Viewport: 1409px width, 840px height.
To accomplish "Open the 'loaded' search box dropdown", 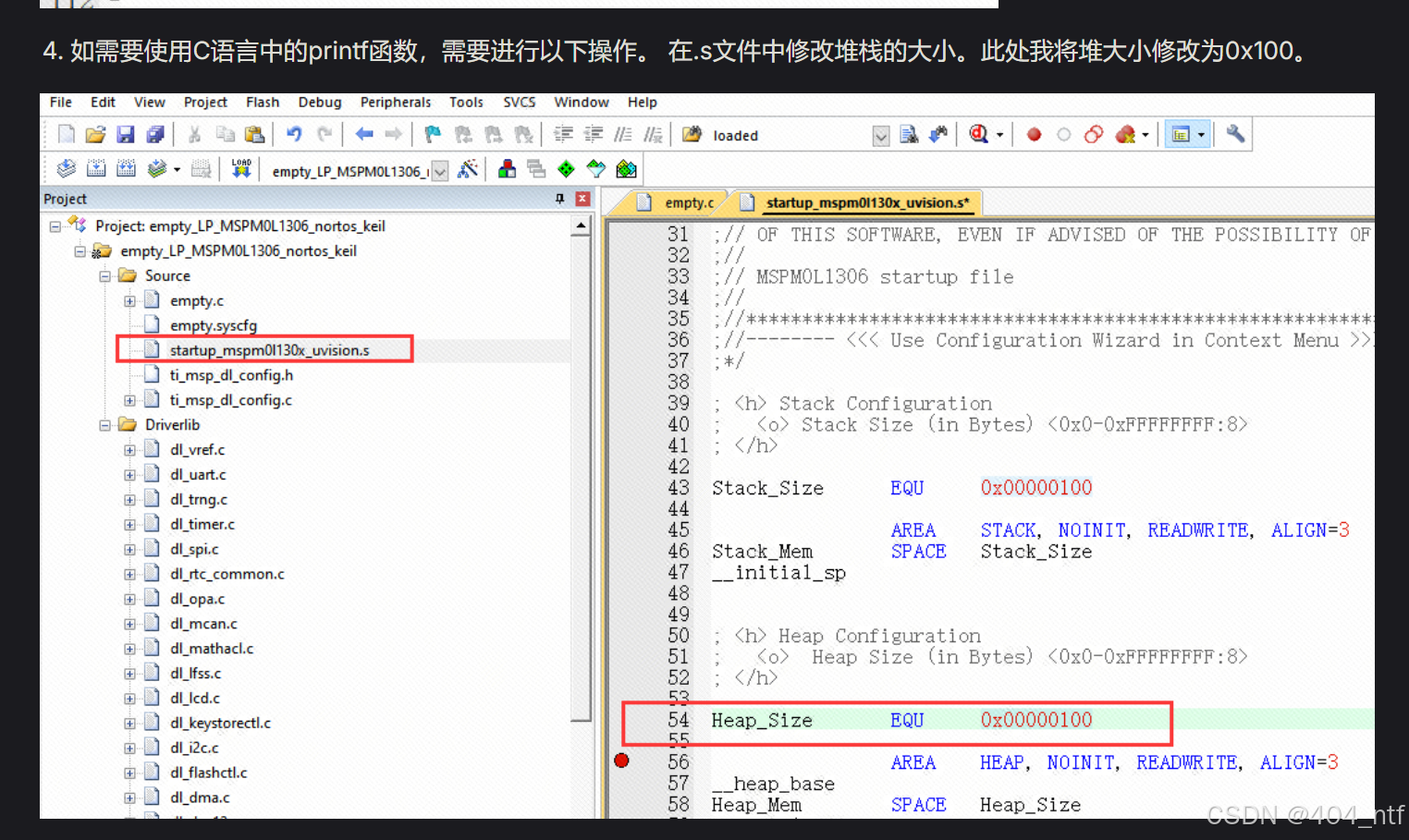I will [881, 136].
